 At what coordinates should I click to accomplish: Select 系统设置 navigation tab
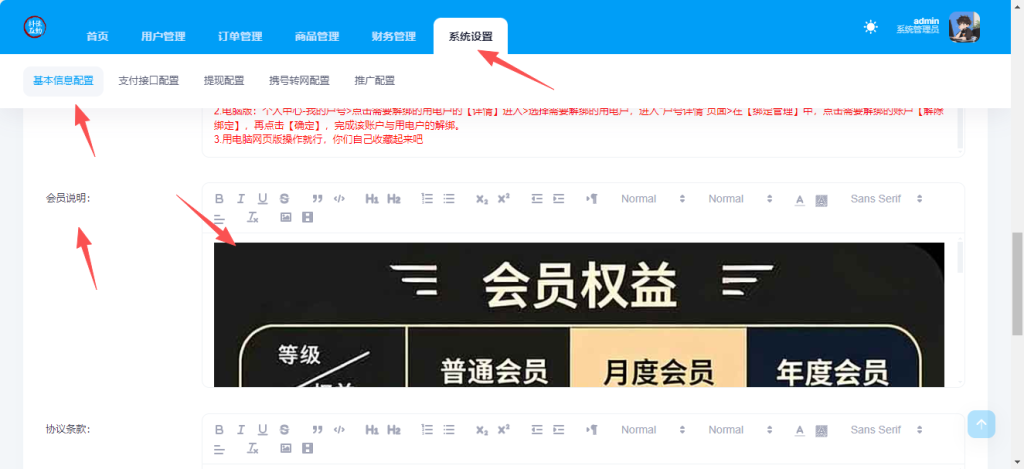click(471, 37)
